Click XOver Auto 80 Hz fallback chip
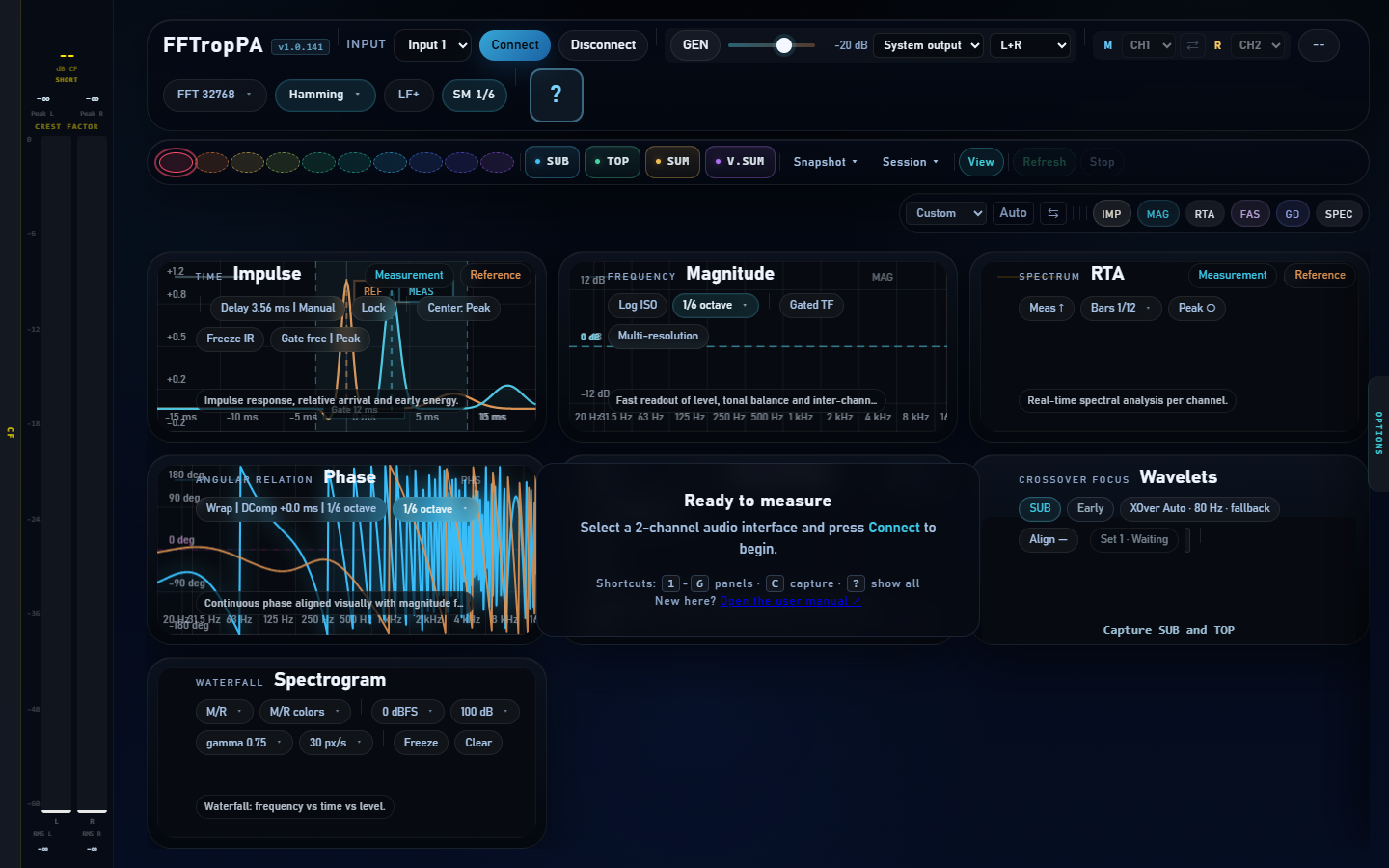 pyautogui.click(x=1200, y=508)
